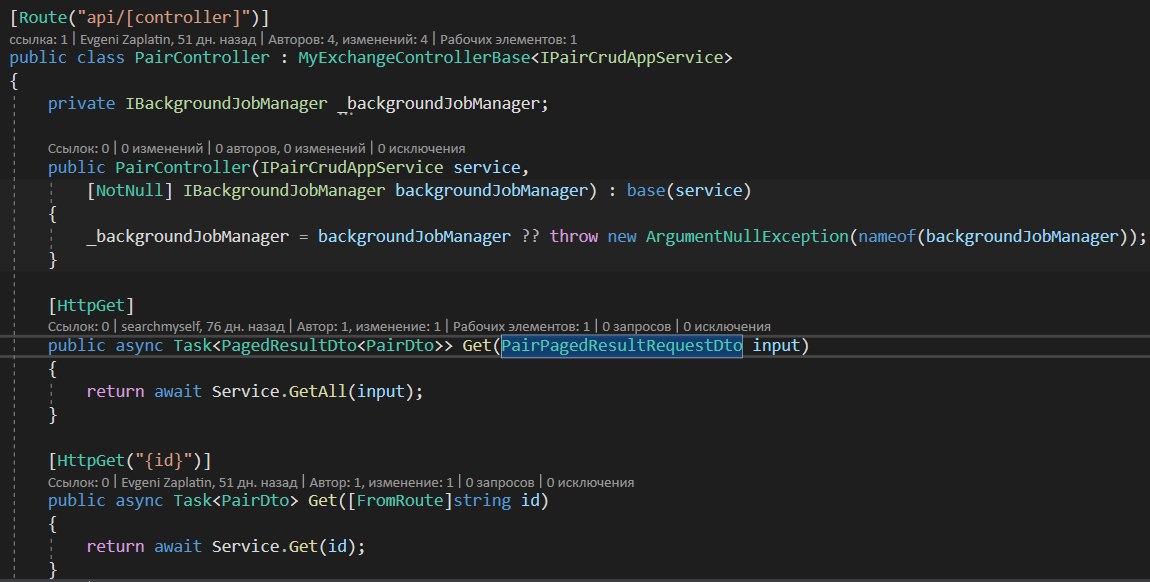Click the GetAll method call
The image size is (1150, 582).
(x=318, y=392)
